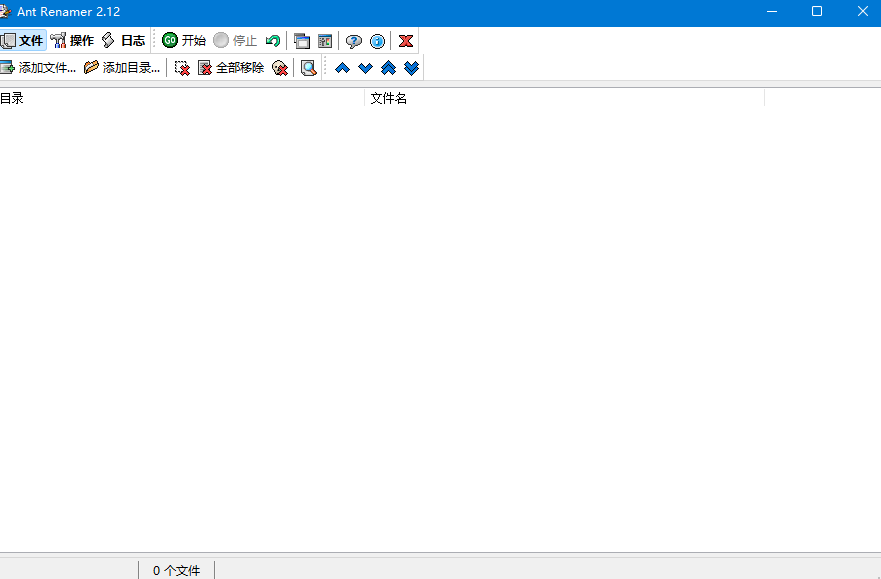Click the magnifier preview icon
This screenshot has height=579, width=881.
[x=308, y=68]
